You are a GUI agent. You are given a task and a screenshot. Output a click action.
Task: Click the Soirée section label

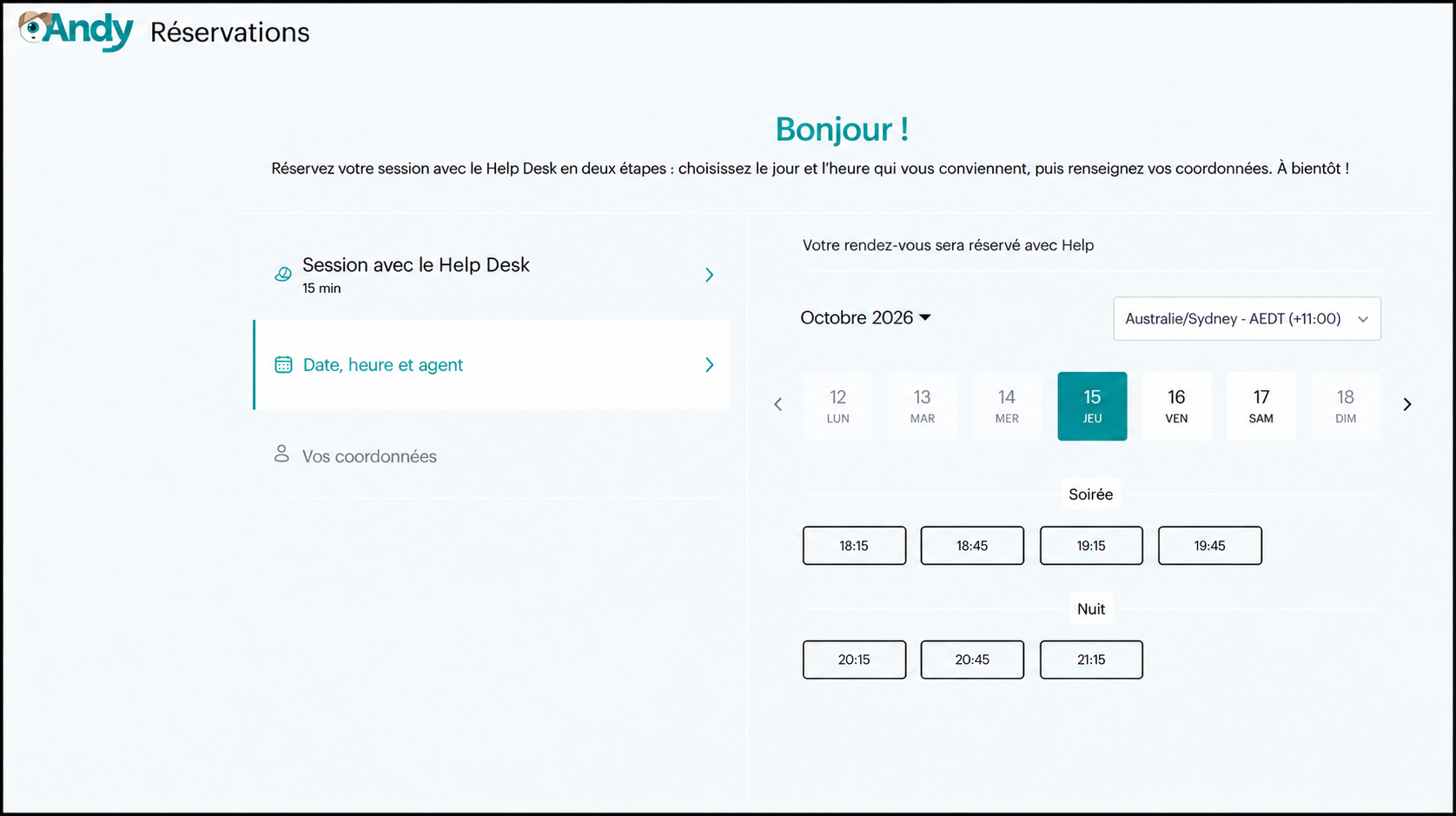click(x=1090, y=494)
